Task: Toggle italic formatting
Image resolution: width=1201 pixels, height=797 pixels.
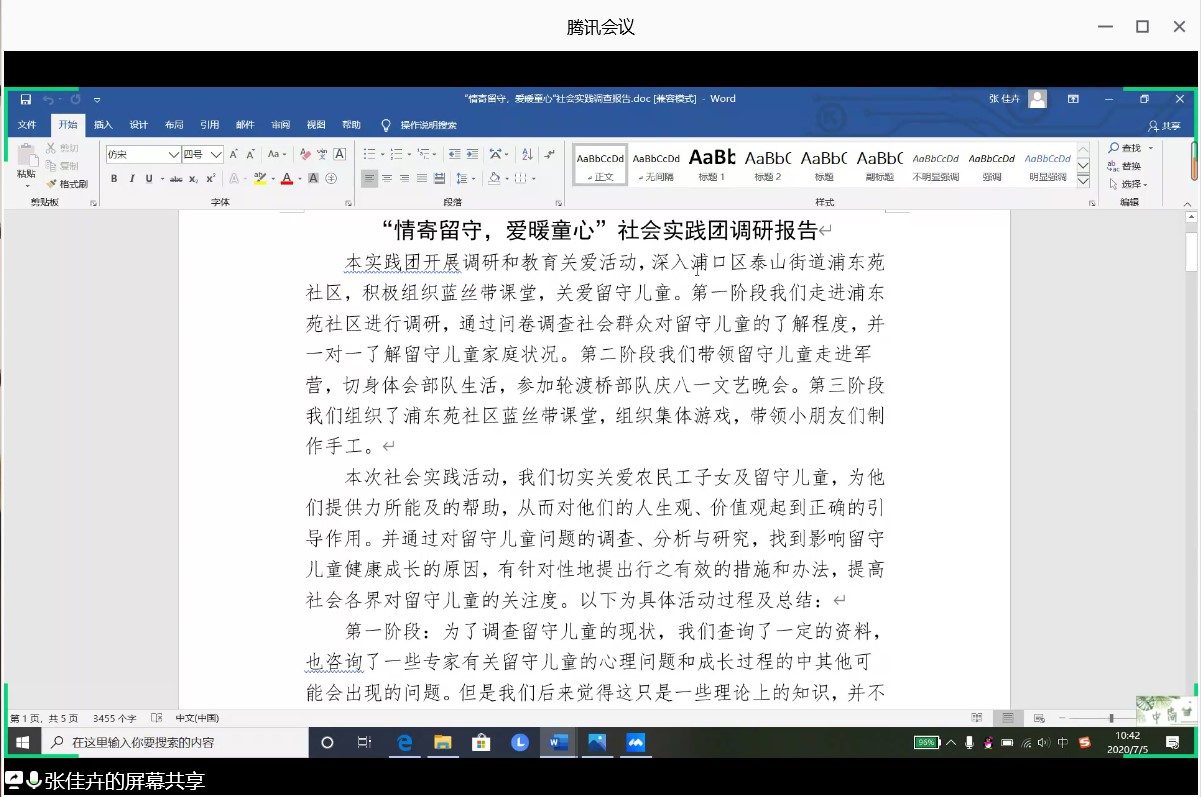Action: [x=131, y=179]
